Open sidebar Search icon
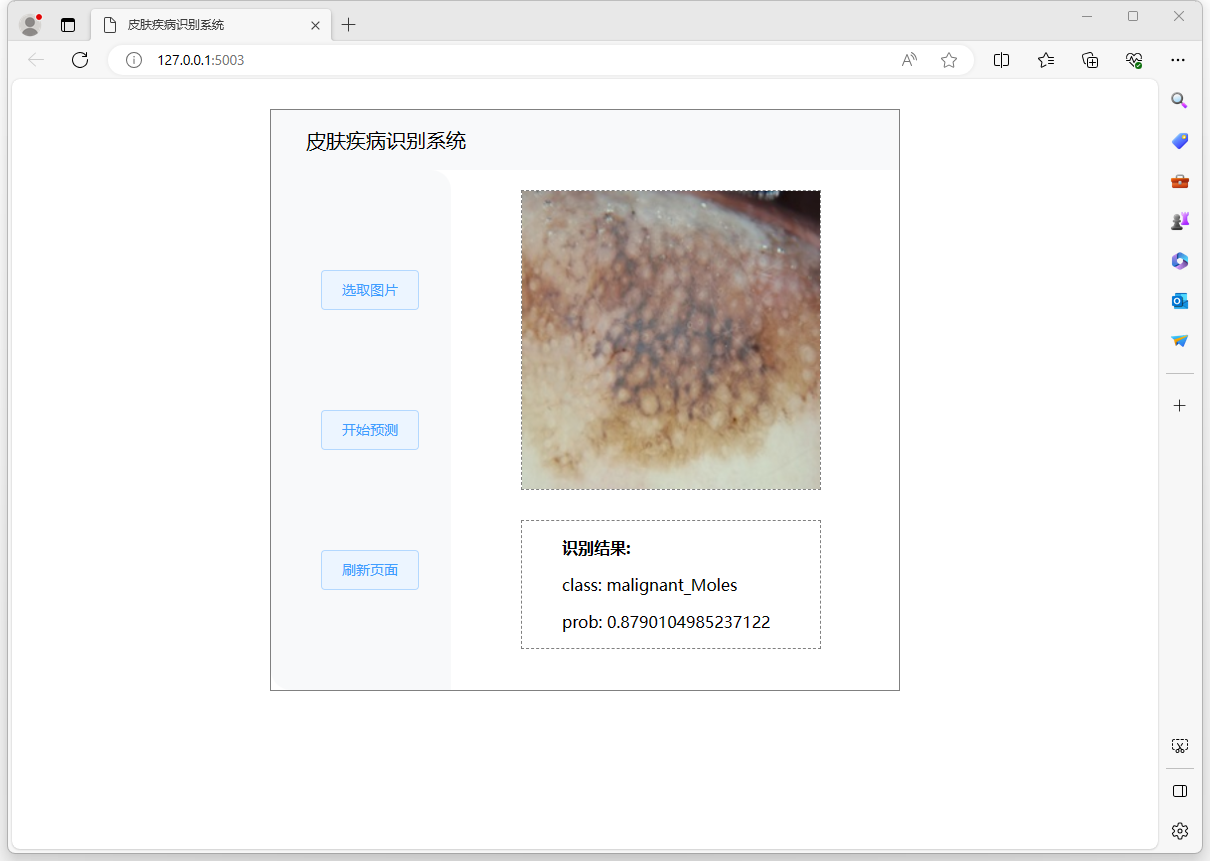 [1180, 100]
